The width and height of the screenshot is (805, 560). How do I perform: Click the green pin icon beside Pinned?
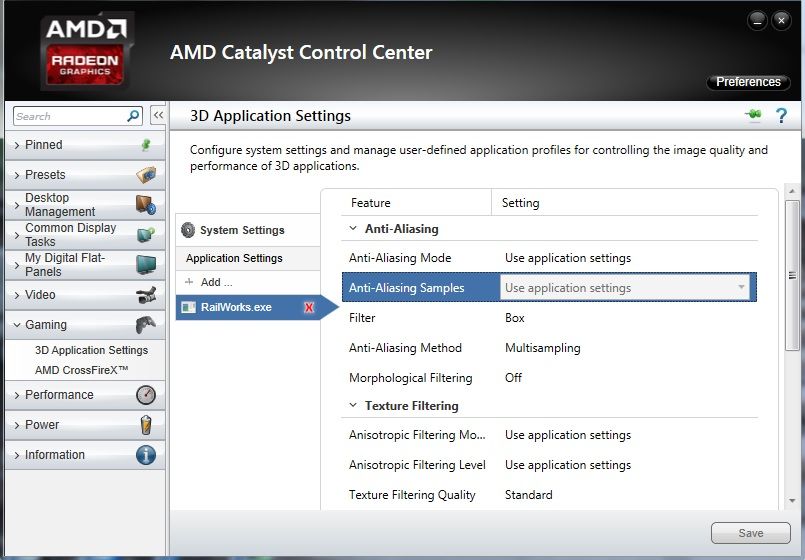(x=146, y=145)
